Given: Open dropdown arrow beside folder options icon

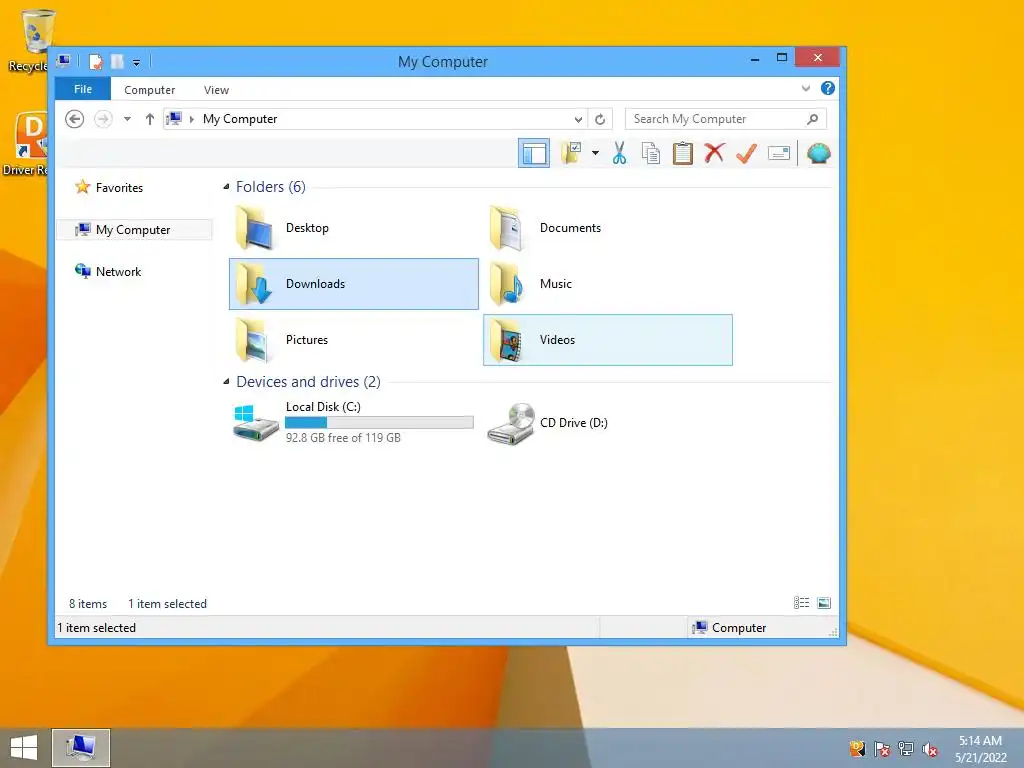Looking at the screenshot, I should click(x=595, y=153).
